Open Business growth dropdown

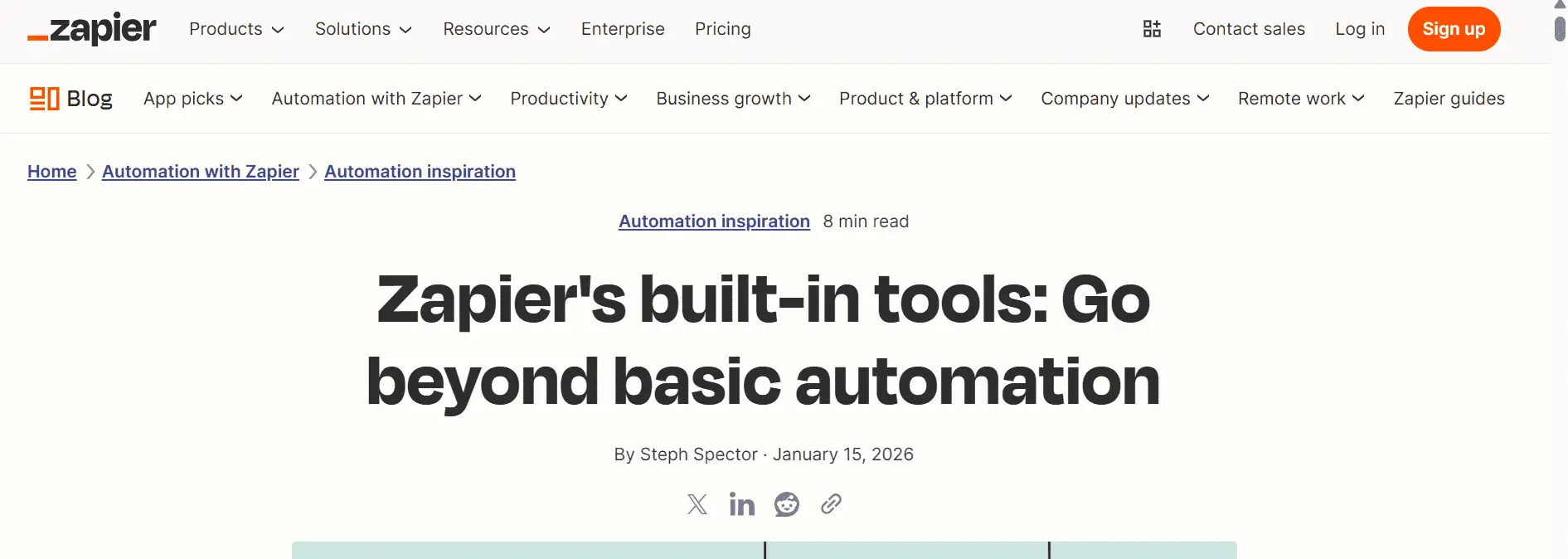(733, 99)
